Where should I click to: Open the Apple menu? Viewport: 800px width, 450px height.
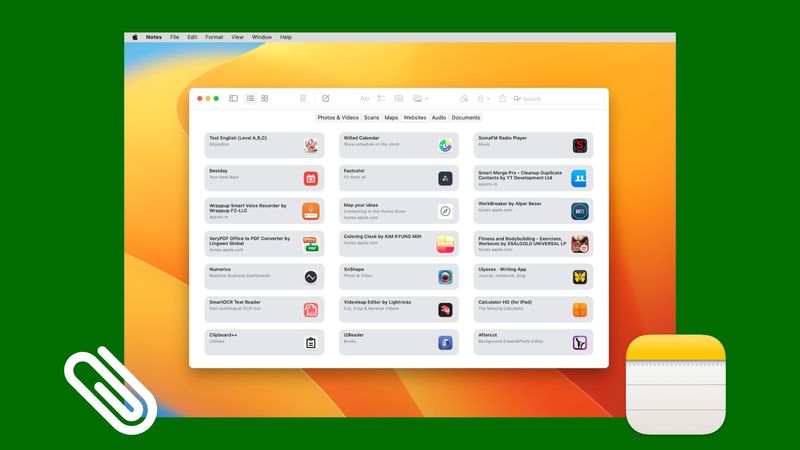135,37
